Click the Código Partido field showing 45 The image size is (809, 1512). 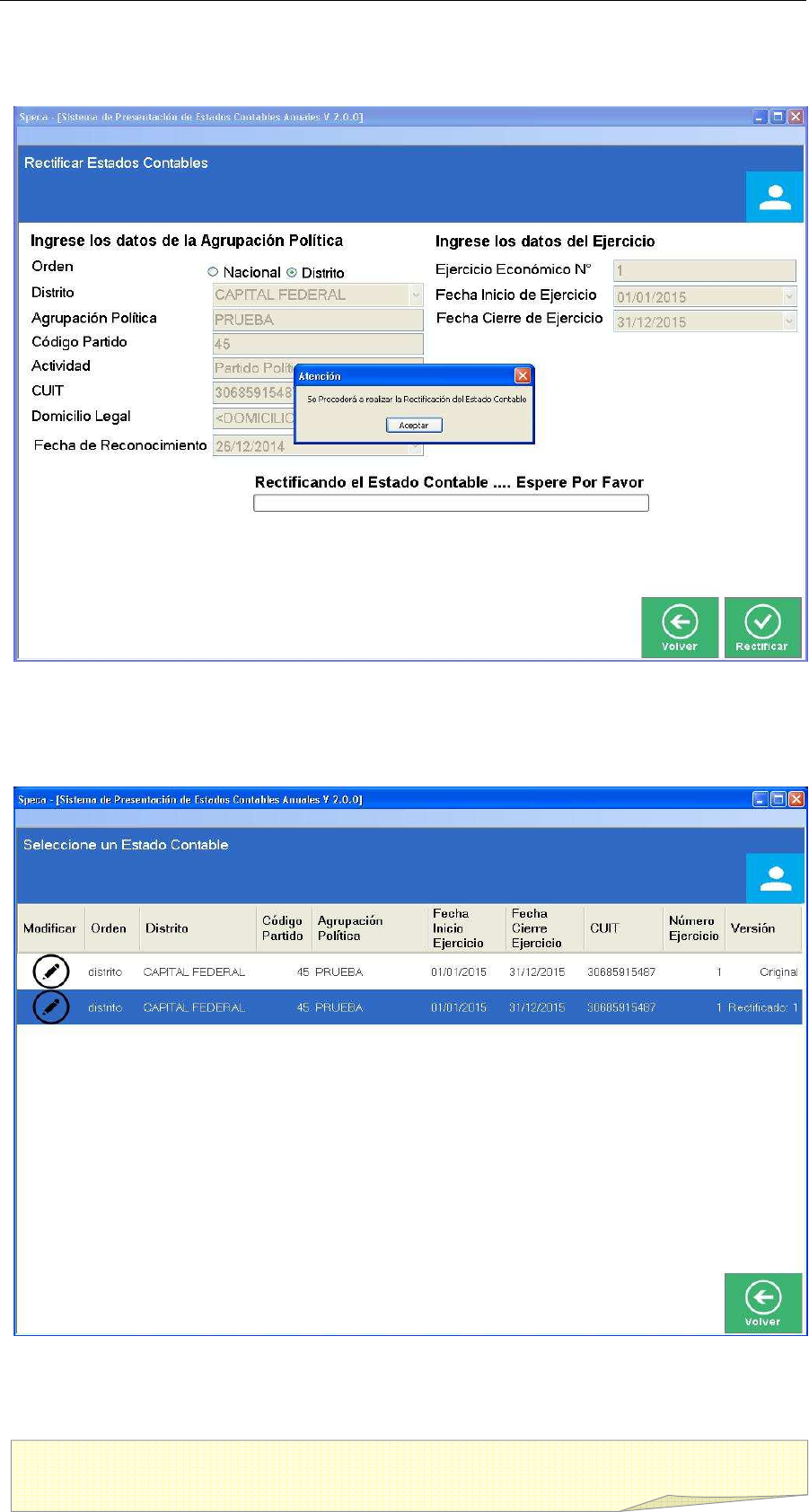pos(318,344)
